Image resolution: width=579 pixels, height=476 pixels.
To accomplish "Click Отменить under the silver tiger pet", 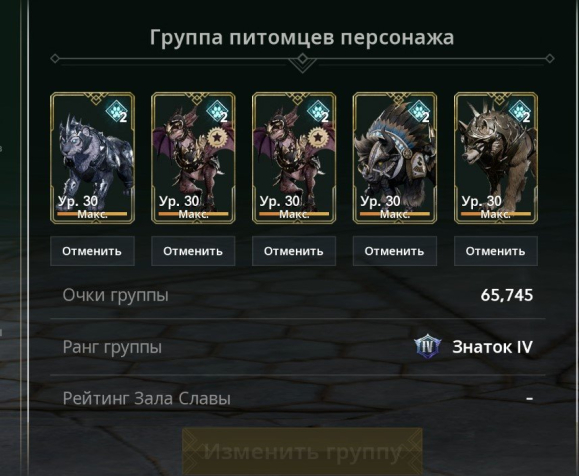I will pyautogui.click(x=92, y=251).
